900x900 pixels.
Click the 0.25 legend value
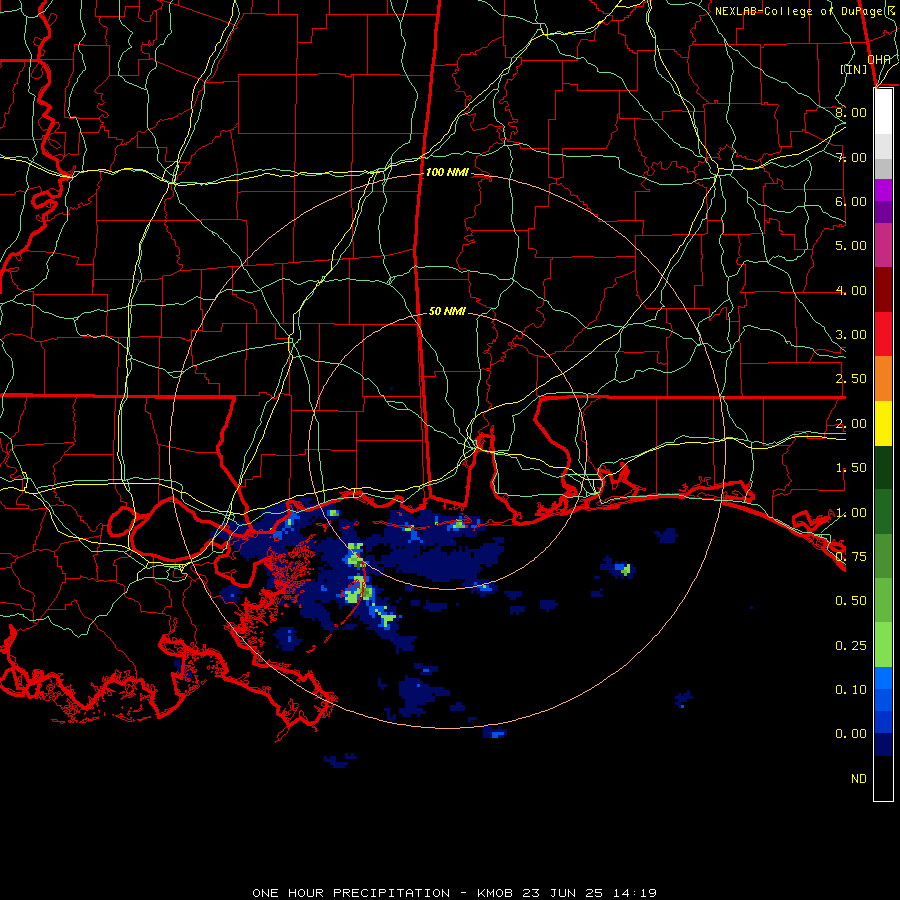click(x=851, y=646)
